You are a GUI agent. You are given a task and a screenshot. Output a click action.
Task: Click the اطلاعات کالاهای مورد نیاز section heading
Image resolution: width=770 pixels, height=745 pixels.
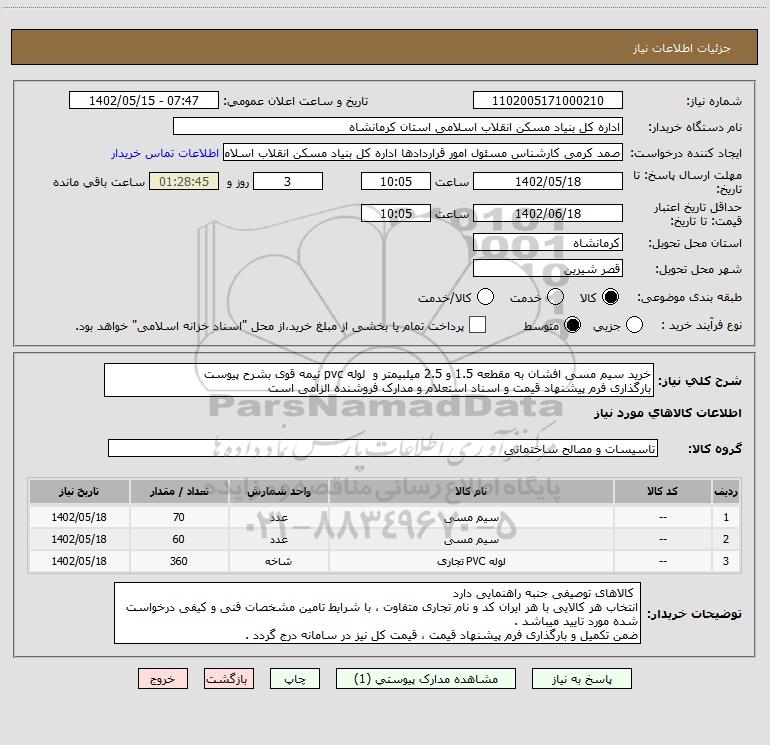[x=667, y=414]
